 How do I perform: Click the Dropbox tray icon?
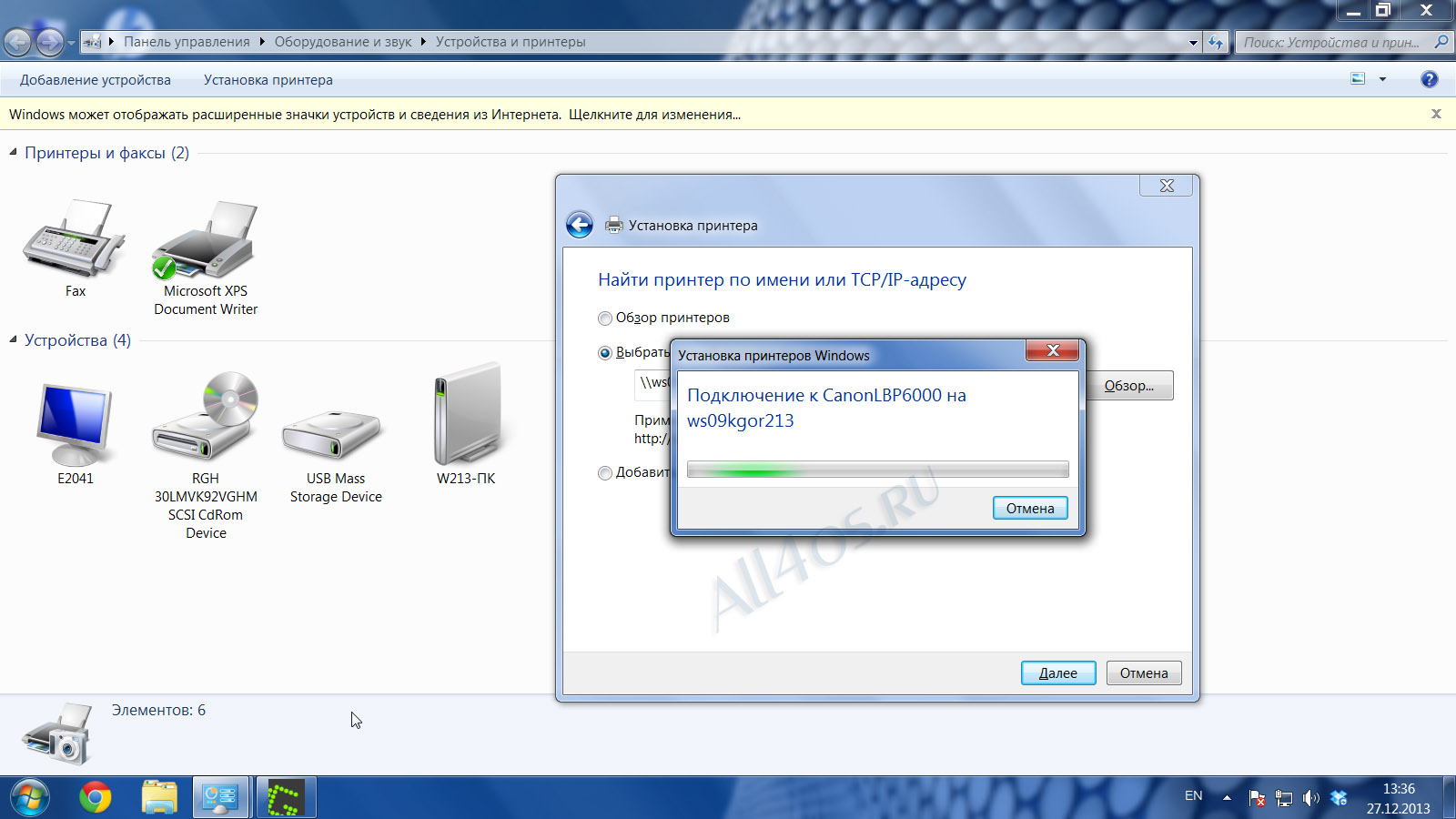point(1338,798)
